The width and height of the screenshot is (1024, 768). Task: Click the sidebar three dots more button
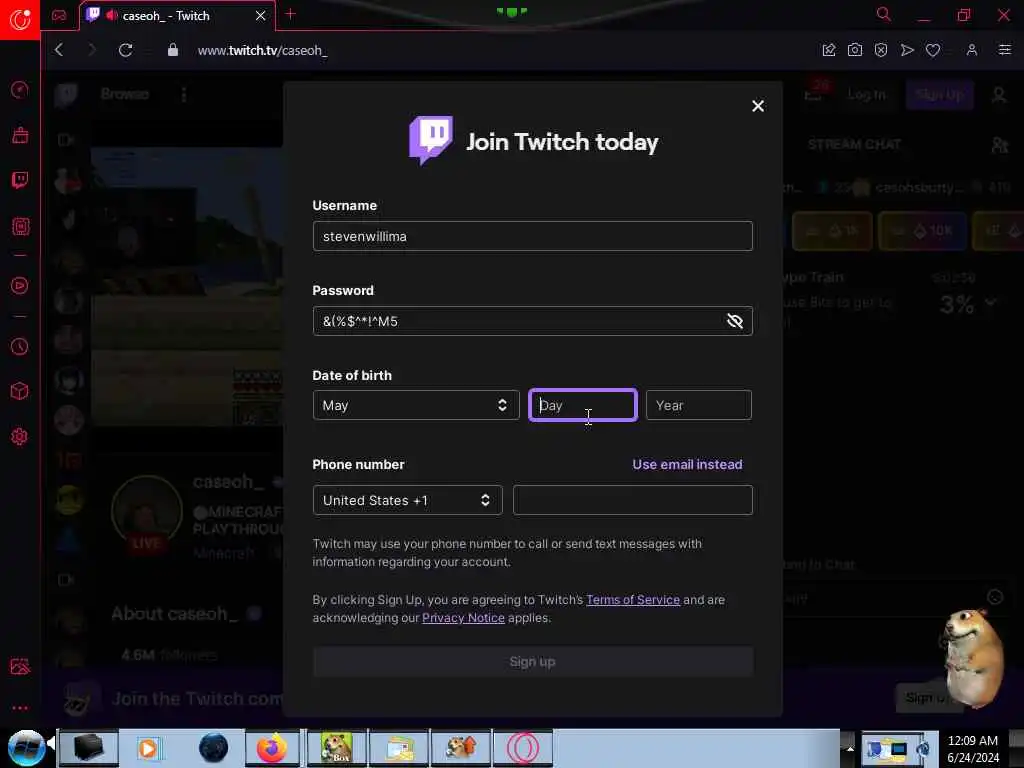pos(20,708)
